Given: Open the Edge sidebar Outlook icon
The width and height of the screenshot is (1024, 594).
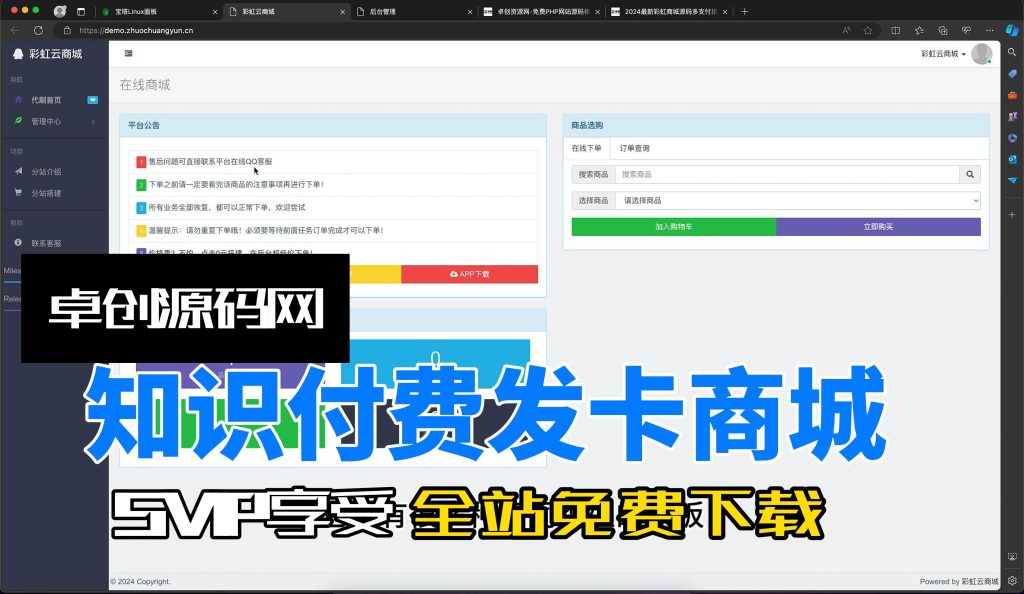Looking at the screenshot, I should 1012,159.
